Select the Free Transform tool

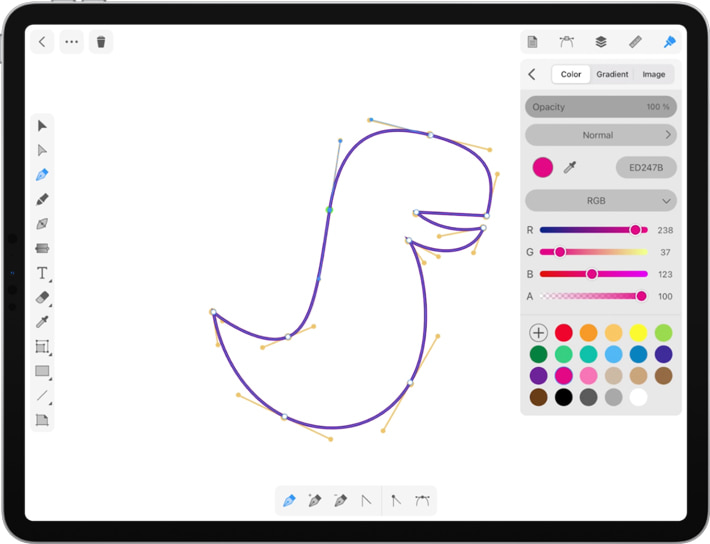pos(42,347)
